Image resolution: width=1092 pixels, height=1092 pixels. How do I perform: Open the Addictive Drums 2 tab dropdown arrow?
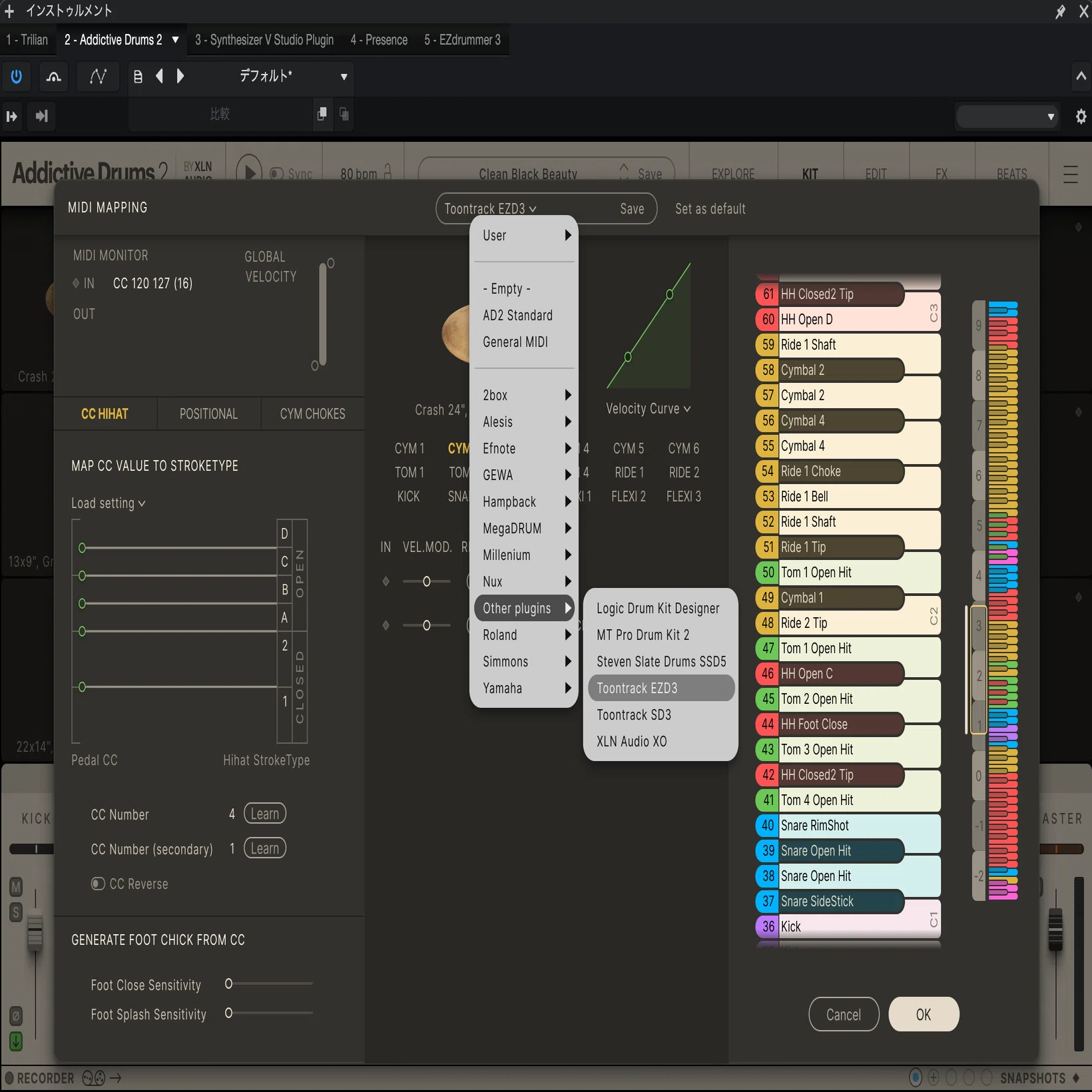pos(176,39)
